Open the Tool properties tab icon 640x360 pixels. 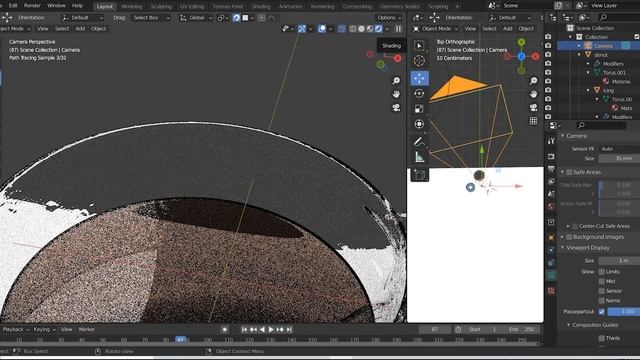point(551,141)
